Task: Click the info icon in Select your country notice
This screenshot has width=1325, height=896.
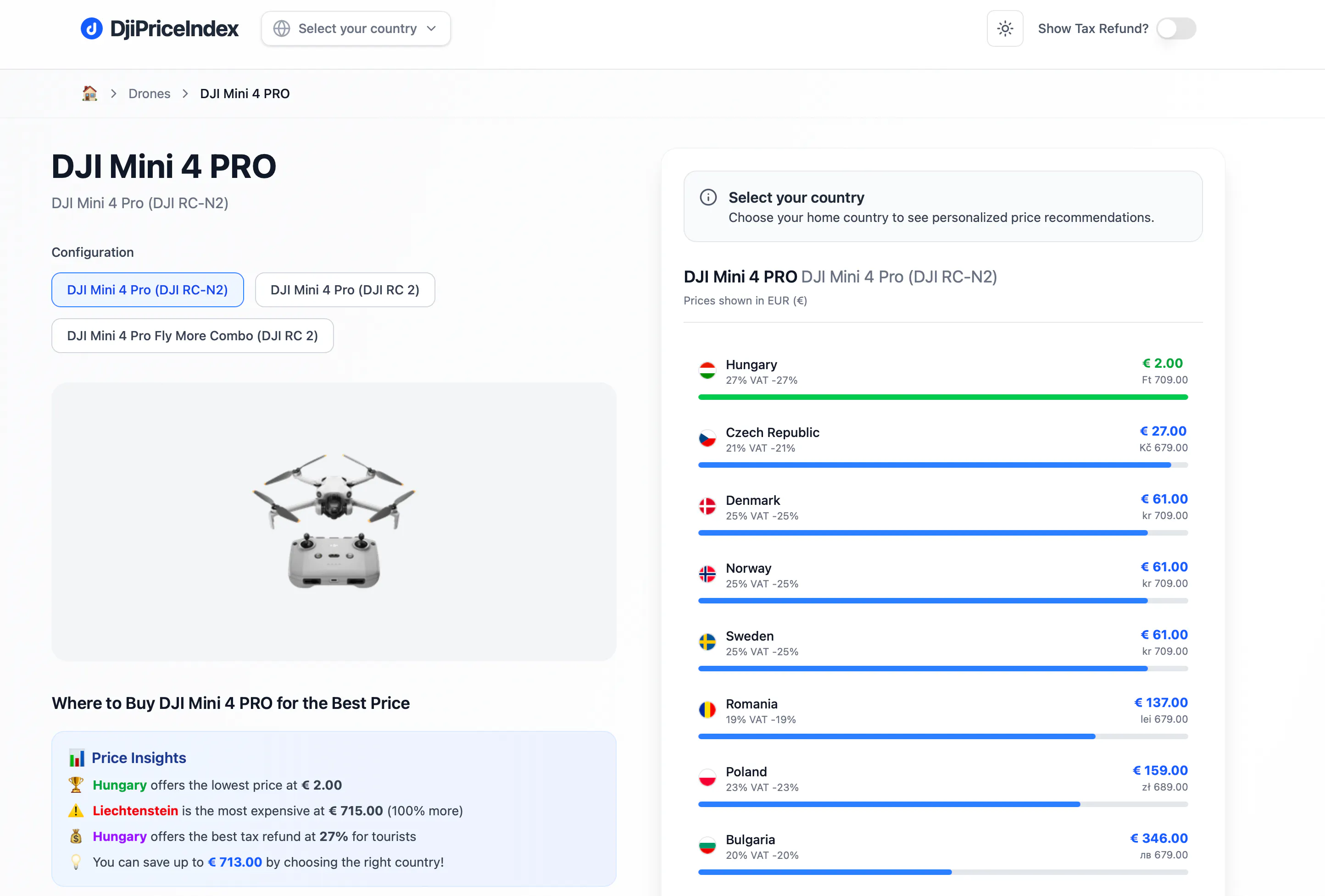Action: (708, 197)
